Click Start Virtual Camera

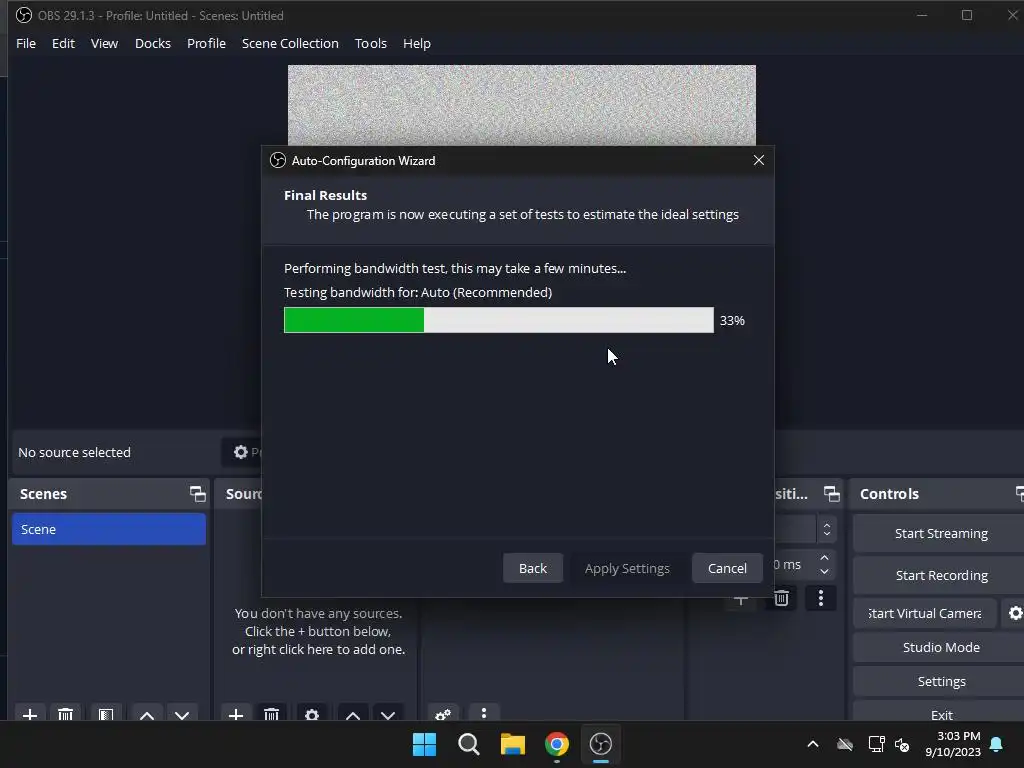coord(925,613)
